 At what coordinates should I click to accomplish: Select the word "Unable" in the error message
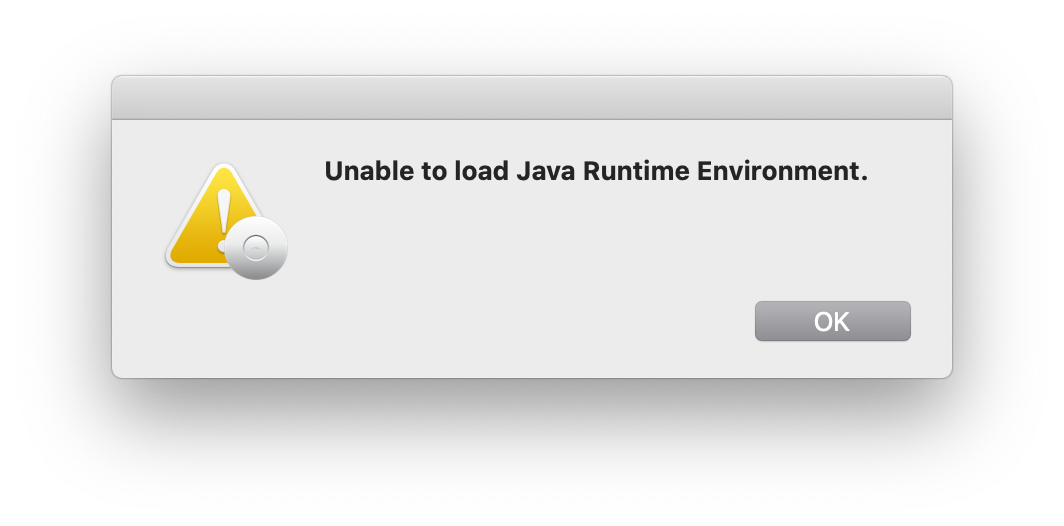coord(367,172)
